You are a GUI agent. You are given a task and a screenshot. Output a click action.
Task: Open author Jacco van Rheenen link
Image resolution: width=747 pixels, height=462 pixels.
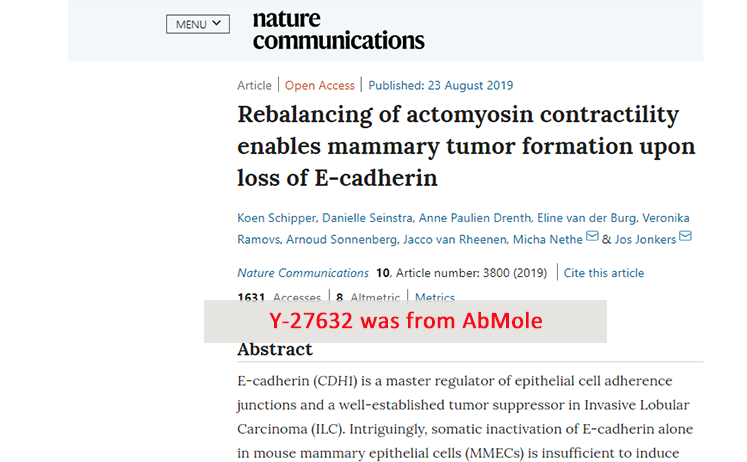[454, 240]
